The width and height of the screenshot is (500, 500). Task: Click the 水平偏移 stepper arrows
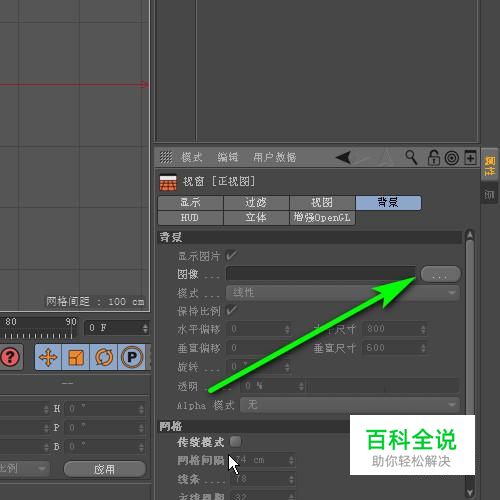tap(287, 330)
